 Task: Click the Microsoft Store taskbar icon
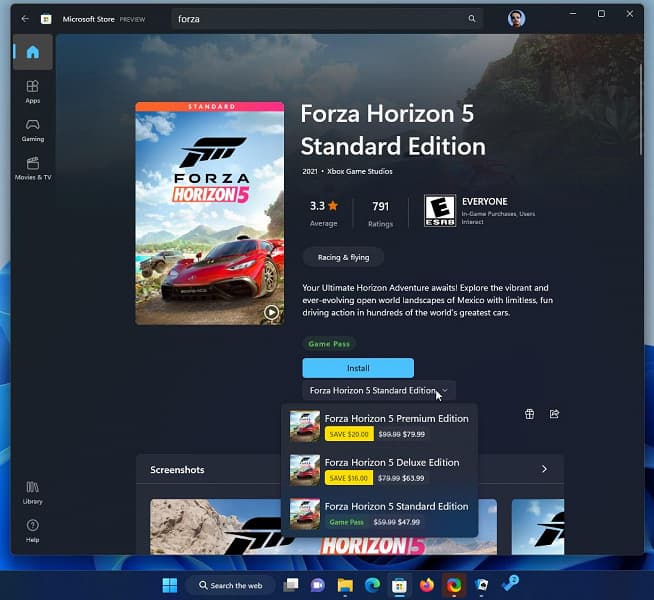pos(399,585)
